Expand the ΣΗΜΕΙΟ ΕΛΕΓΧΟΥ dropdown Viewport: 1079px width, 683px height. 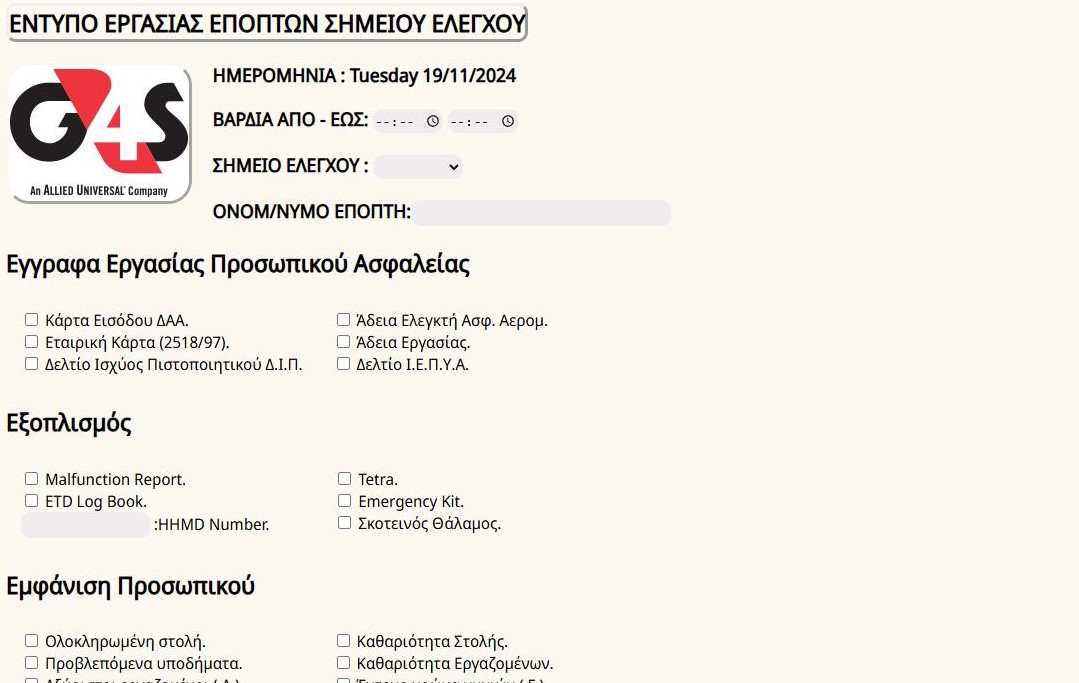click(418, 166)
